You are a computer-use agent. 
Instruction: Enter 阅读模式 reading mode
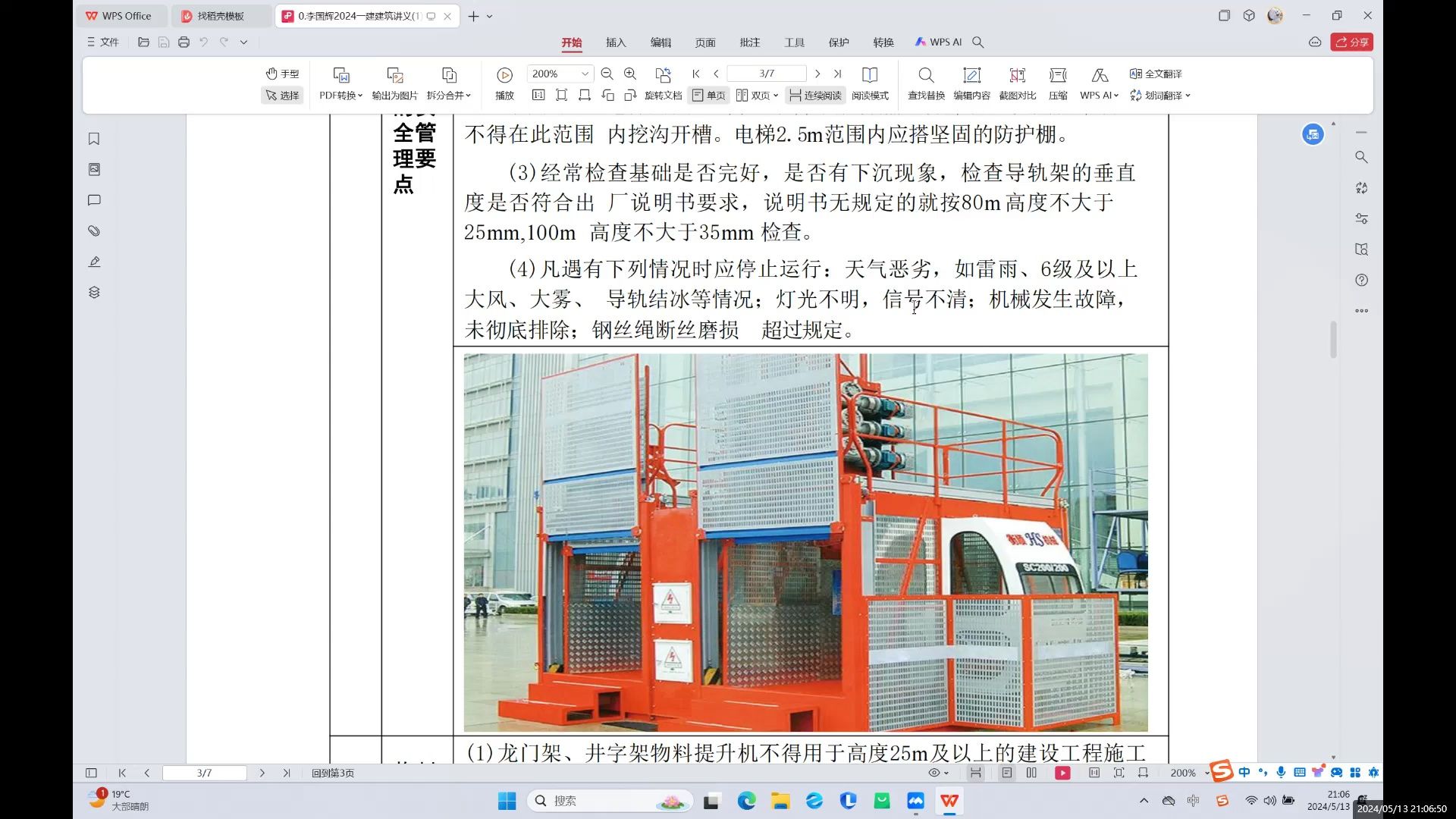click(x=870, y=84)
